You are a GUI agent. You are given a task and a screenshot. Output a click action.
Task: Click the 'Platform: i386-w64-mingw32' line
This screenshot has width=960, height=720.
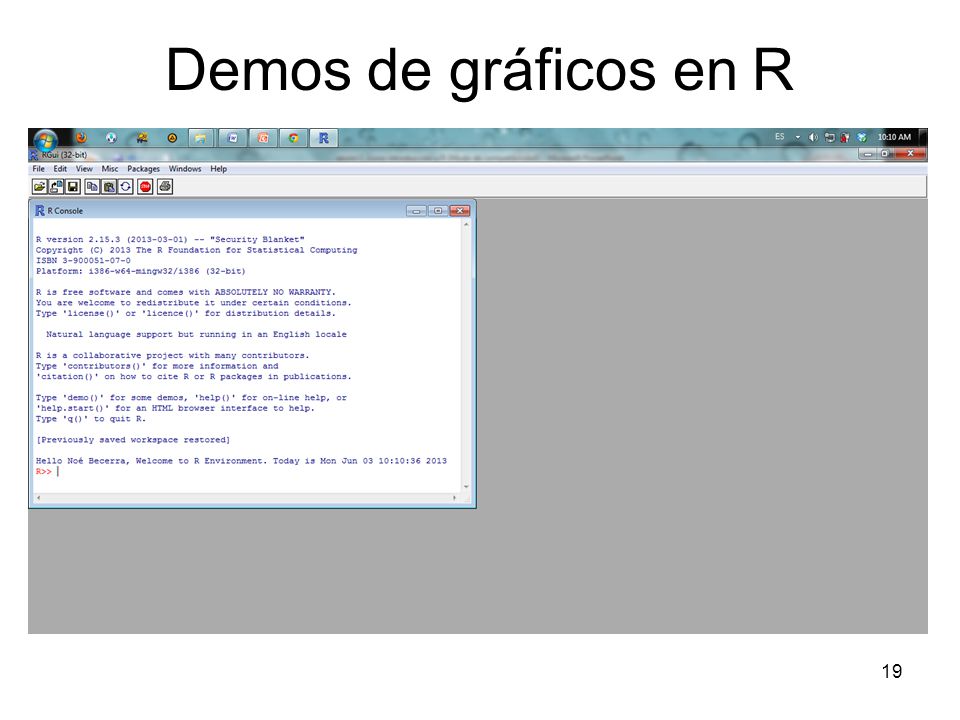(x=140, y=271)
